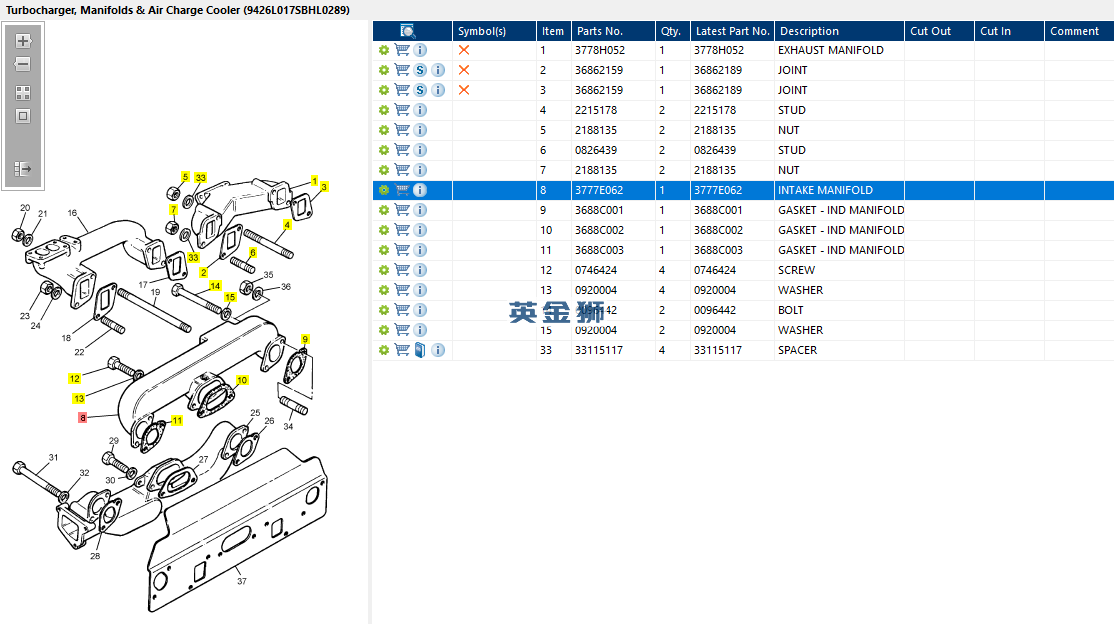
Task: Open info for EXHAUST MANIFOLD row
Action: tap(420, 50)
